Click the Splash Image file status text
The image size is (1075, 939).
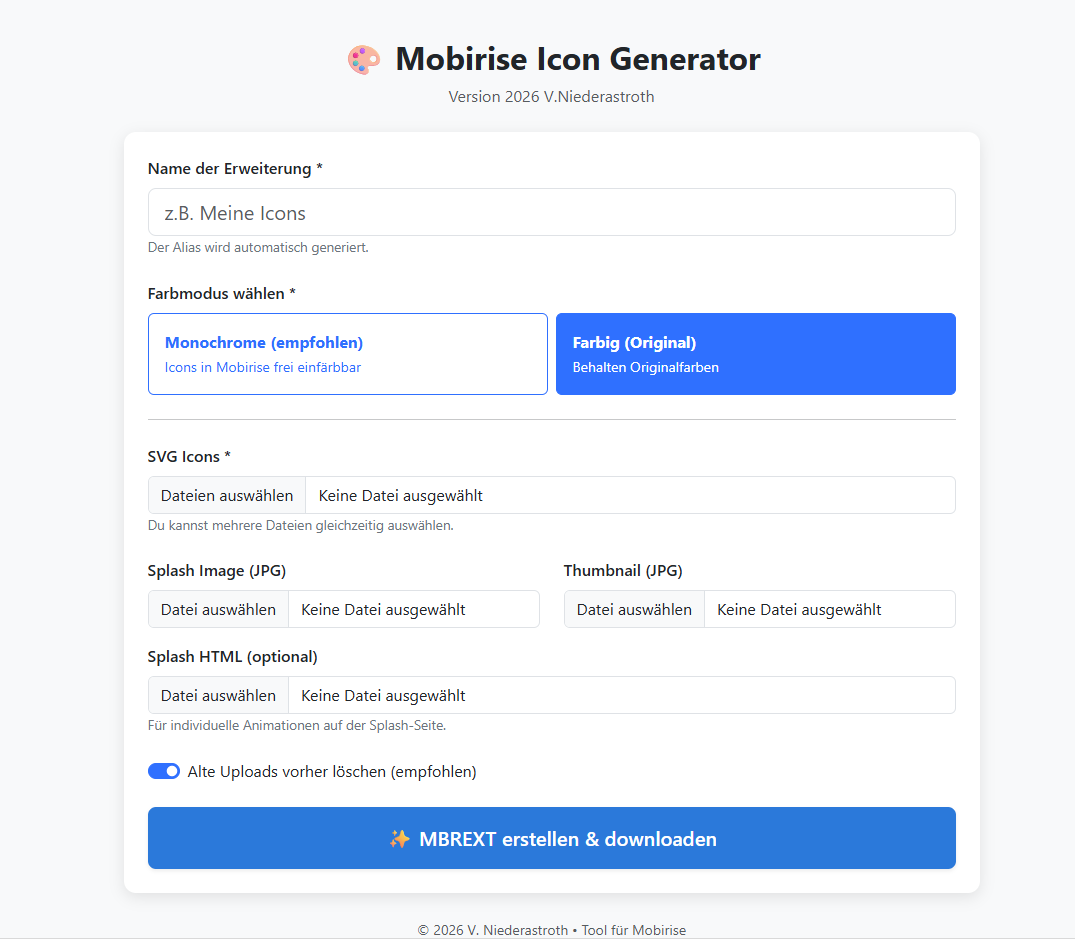pos(383,609)
